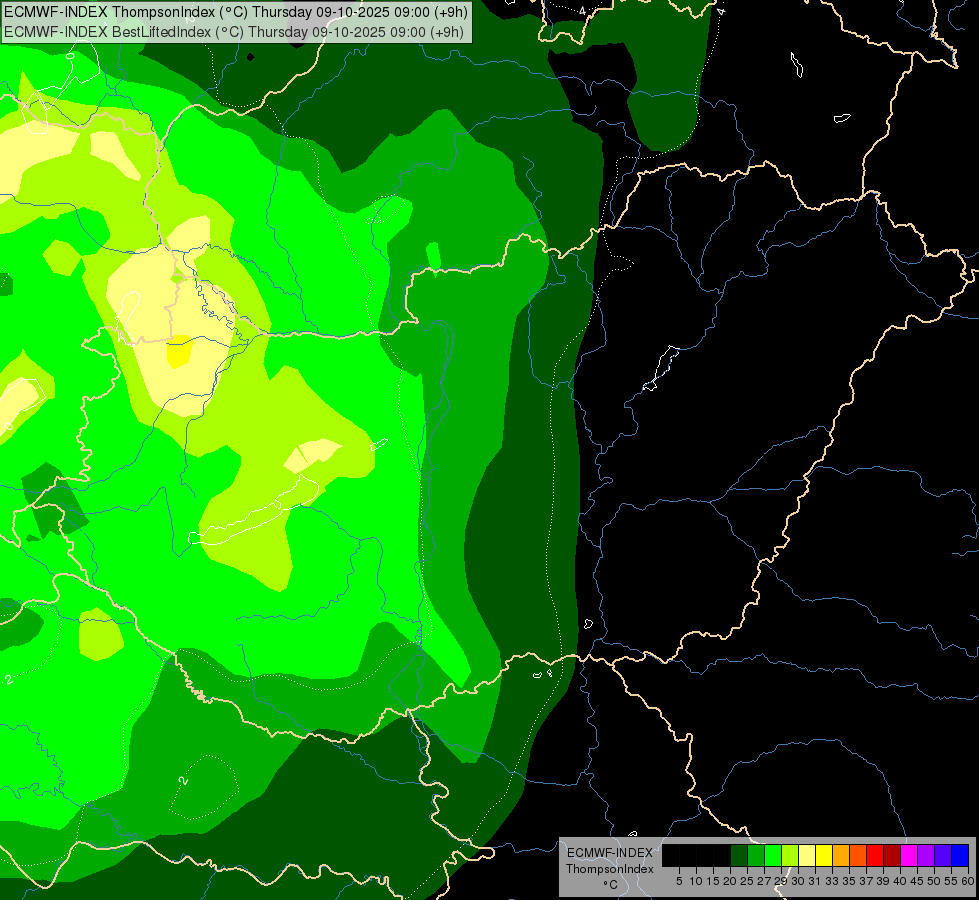Click the violet 50-55 legend swatch
Image resolution: width=979 pixels, height=900 pixels.
[943, 855]
